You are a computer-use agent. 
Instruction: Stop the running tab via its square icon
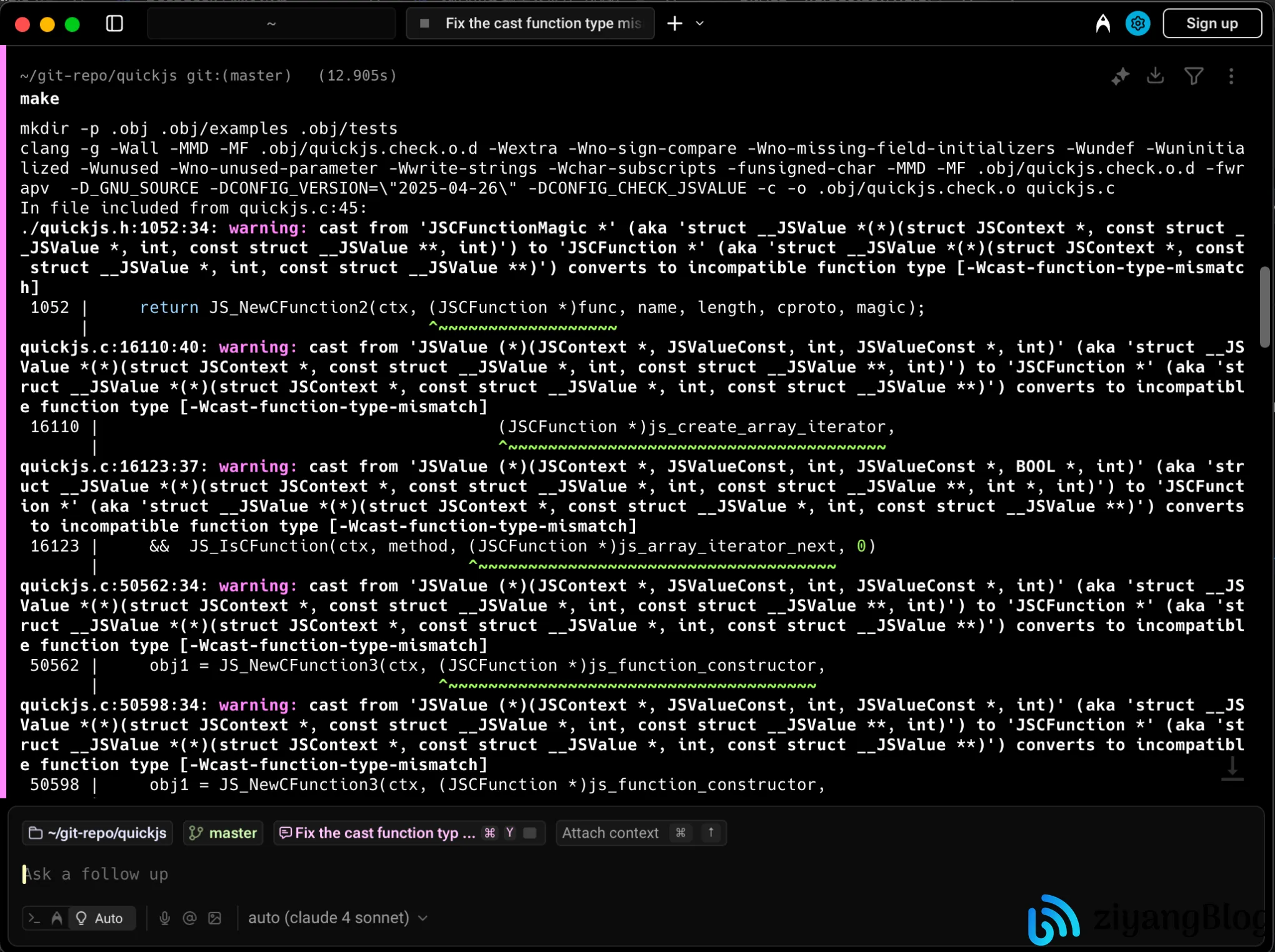point(425,24)
